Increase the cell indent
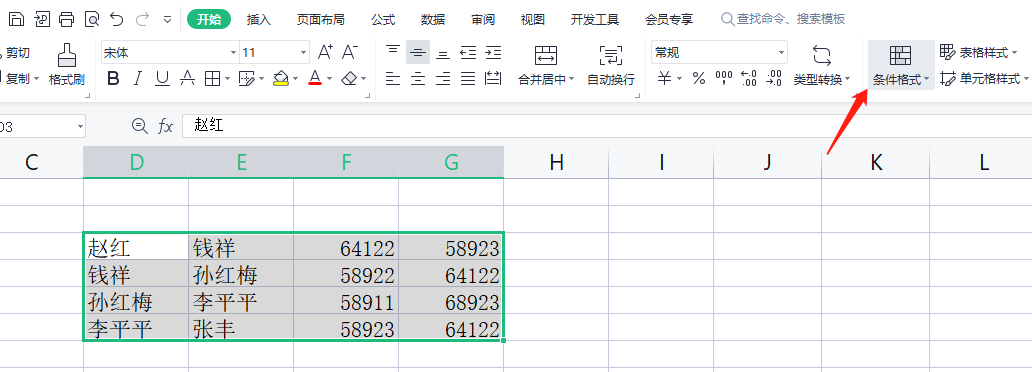Viewport: 1032px width, 372px height. click(x=493, y=52)
